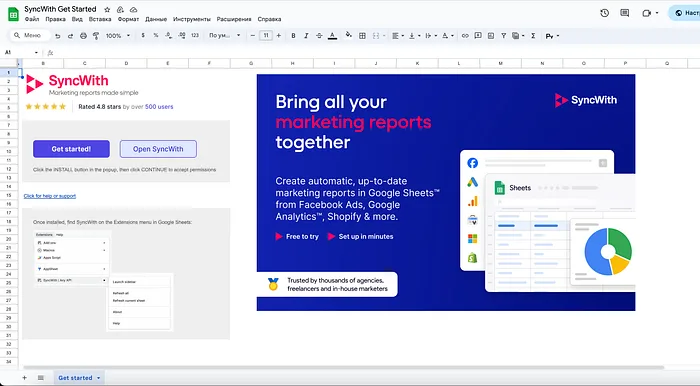Click the merge cells icon

376,36
